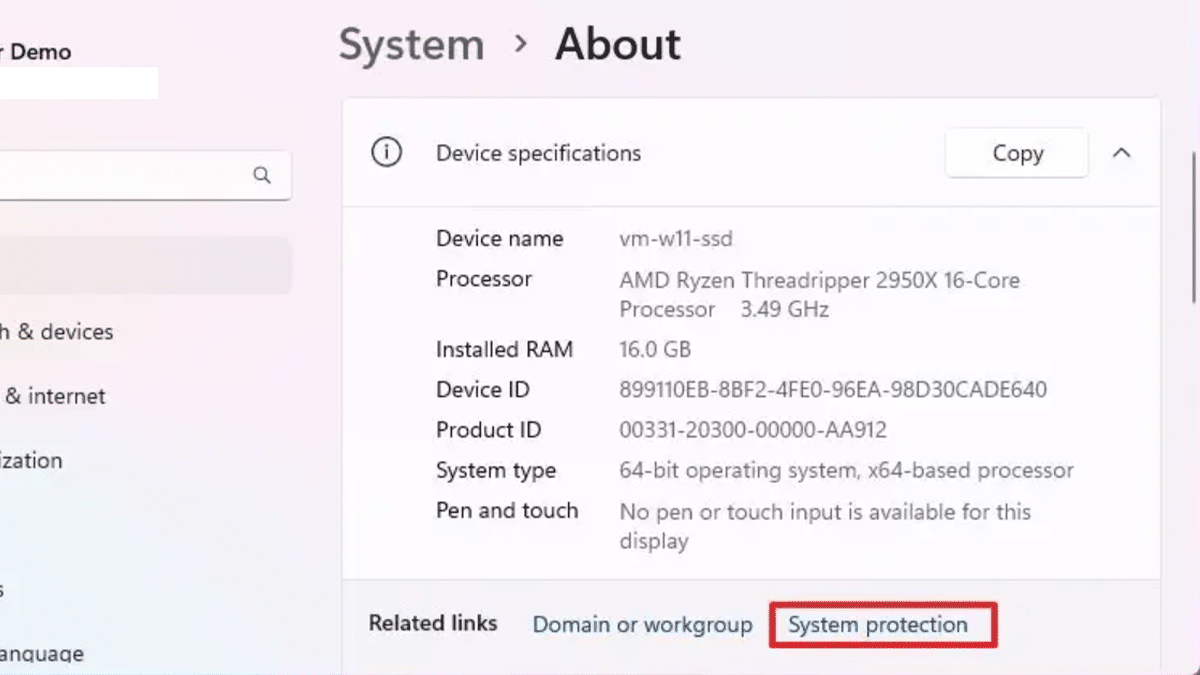This screenshot has width=1200, height=675.
Task: Select Network & internet in sidebar
Action: [55, 396]
